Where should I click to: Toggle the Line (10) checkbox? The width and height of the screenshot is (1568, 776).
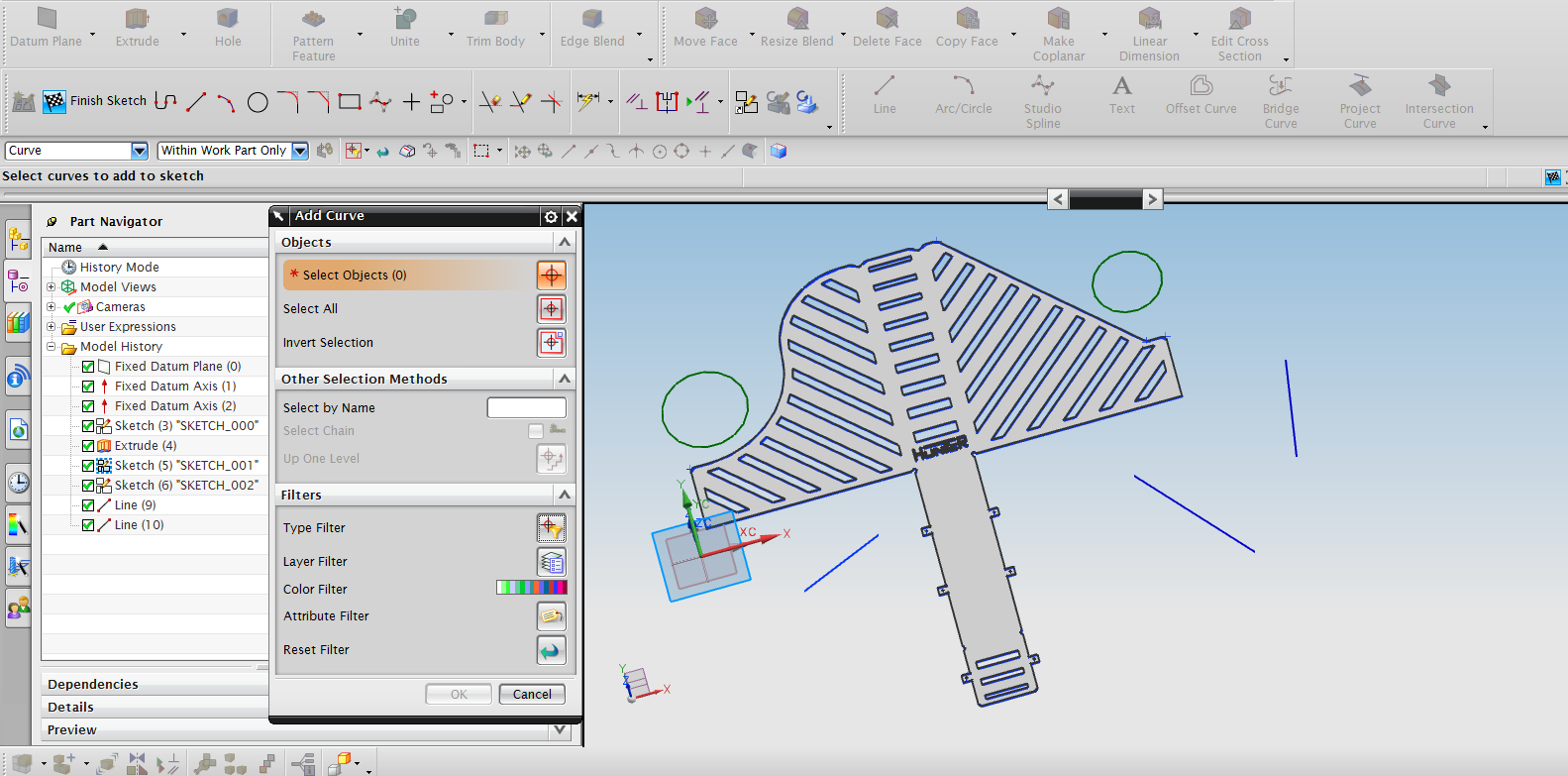(x=88, y=525)
